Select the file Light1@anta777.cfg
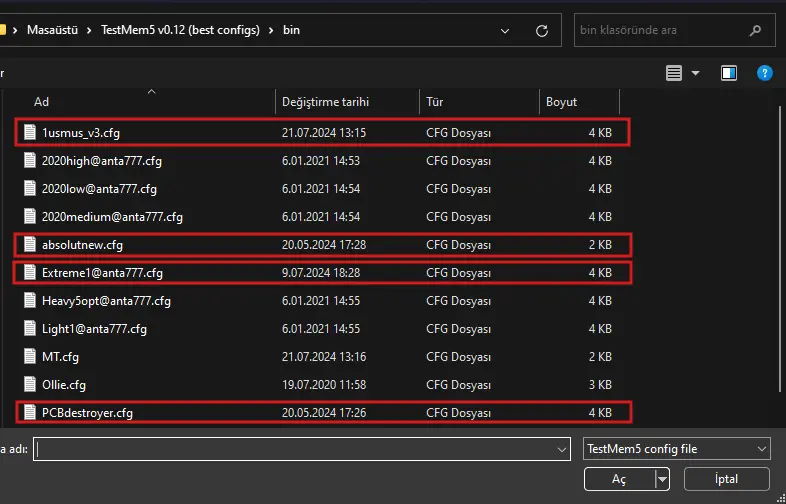The width and height of the screenshot is (786, 504). click(x=94, y=329)
